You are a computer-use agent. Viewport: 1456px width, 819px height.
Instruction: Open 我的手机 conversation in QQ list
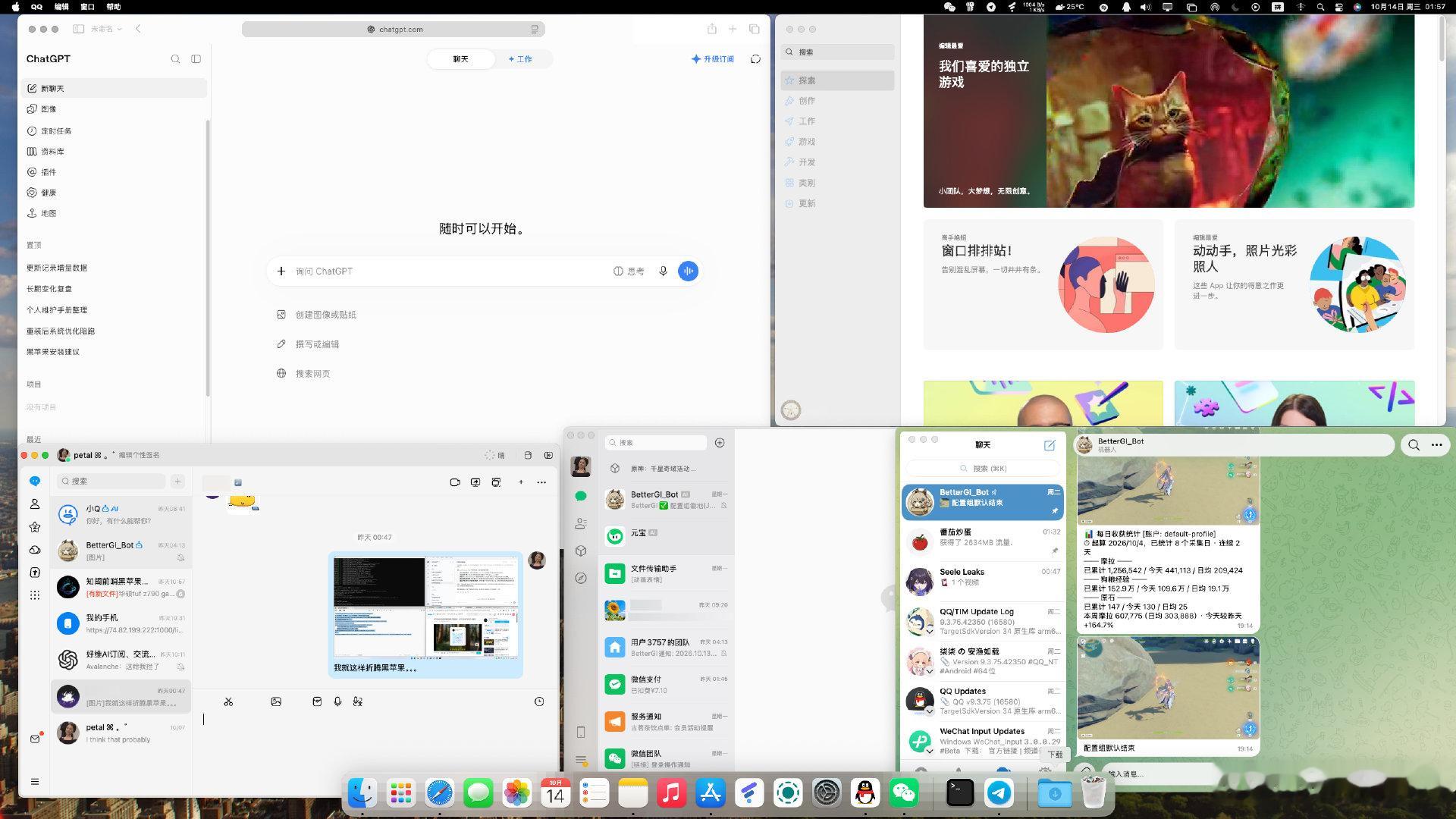(x=121, y=623)
